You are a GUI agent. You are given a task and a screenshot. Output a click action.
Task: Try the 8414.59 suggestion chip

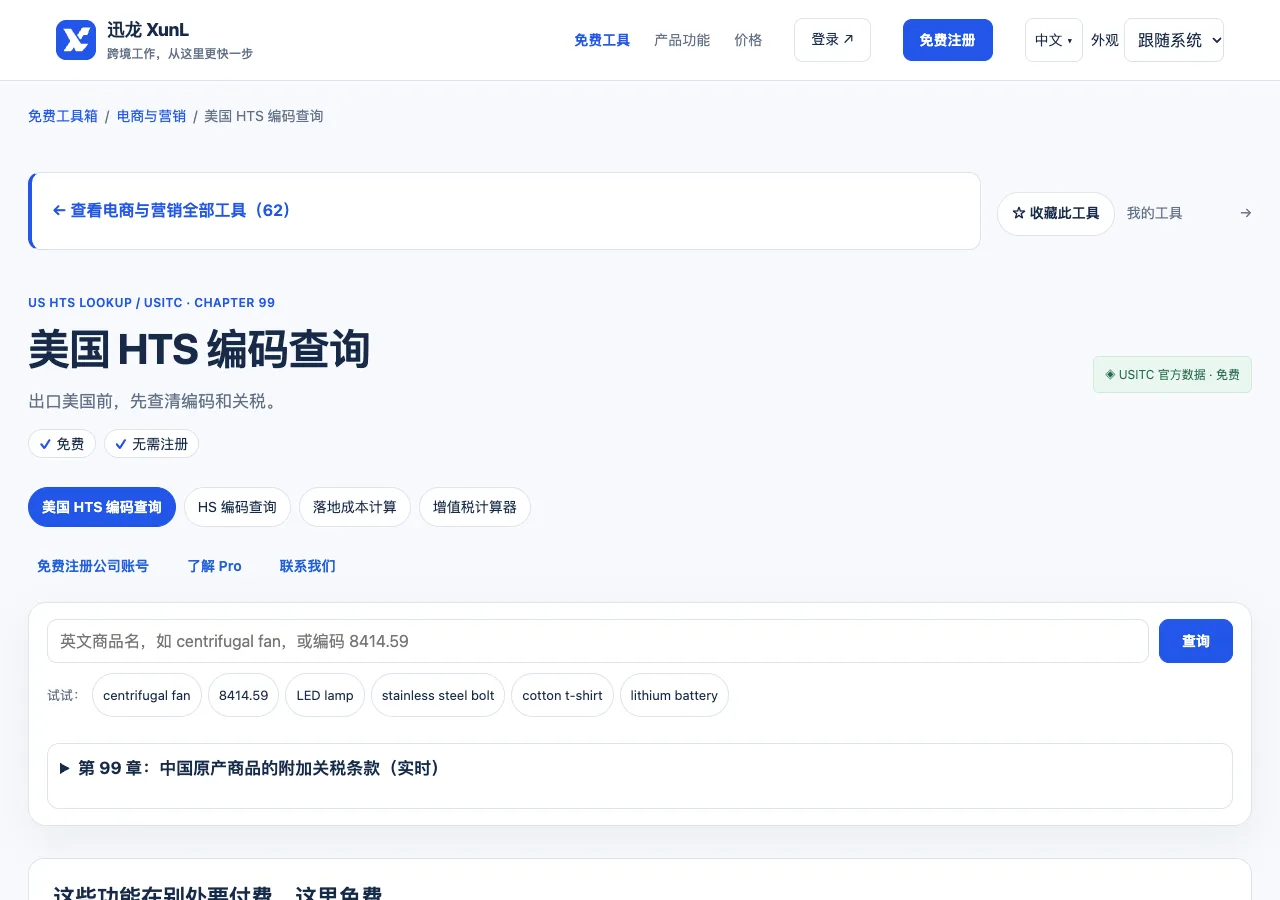pos(244,695)
